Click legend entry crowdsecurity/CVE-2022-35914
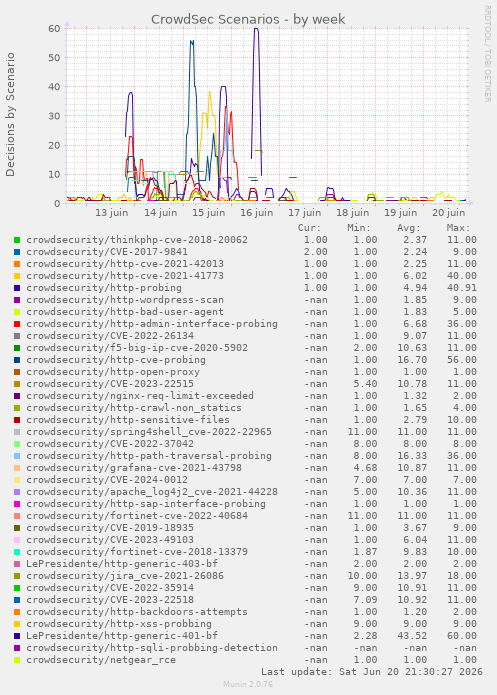The width and height of the screenshot is (497, 695). [x=110, y=588]
